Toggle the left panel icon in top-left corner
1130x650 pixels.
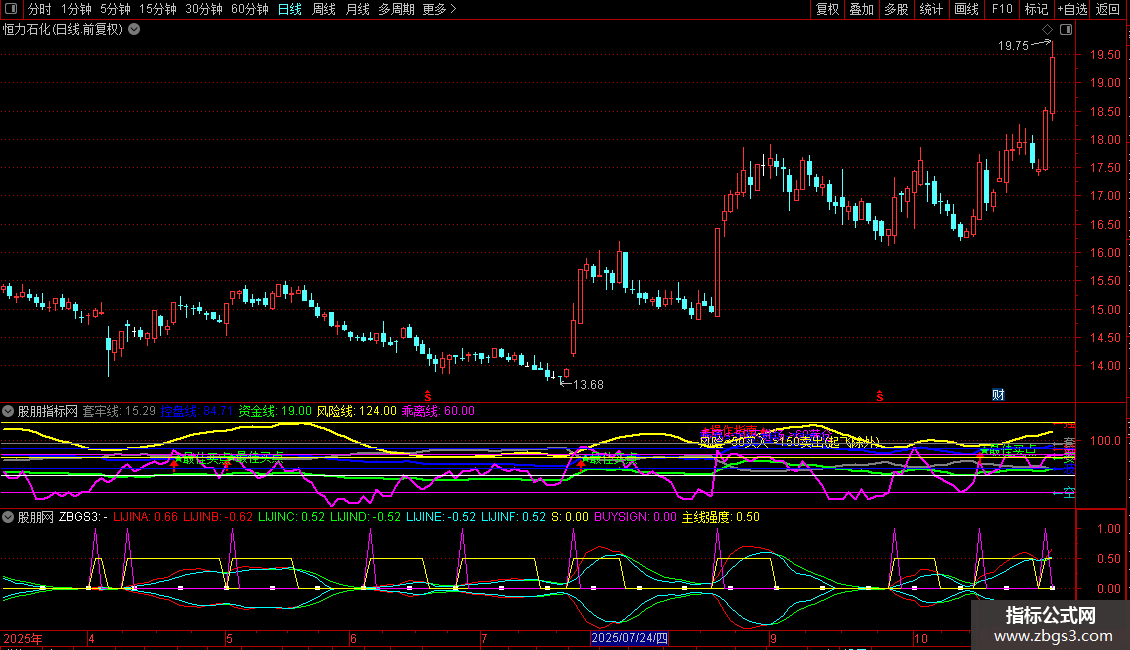click(9, 9)
